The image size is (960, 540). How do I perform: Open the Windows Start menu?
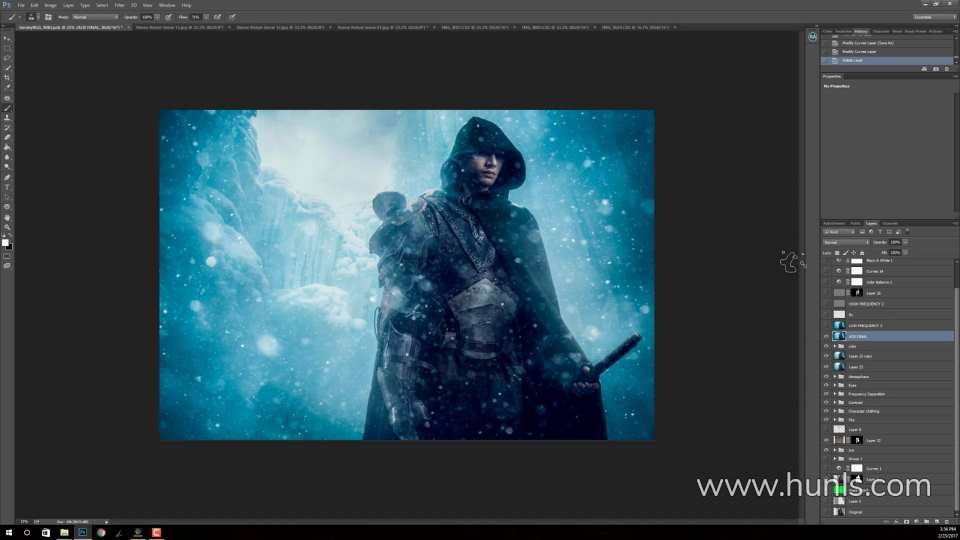[x=9, y=533]
